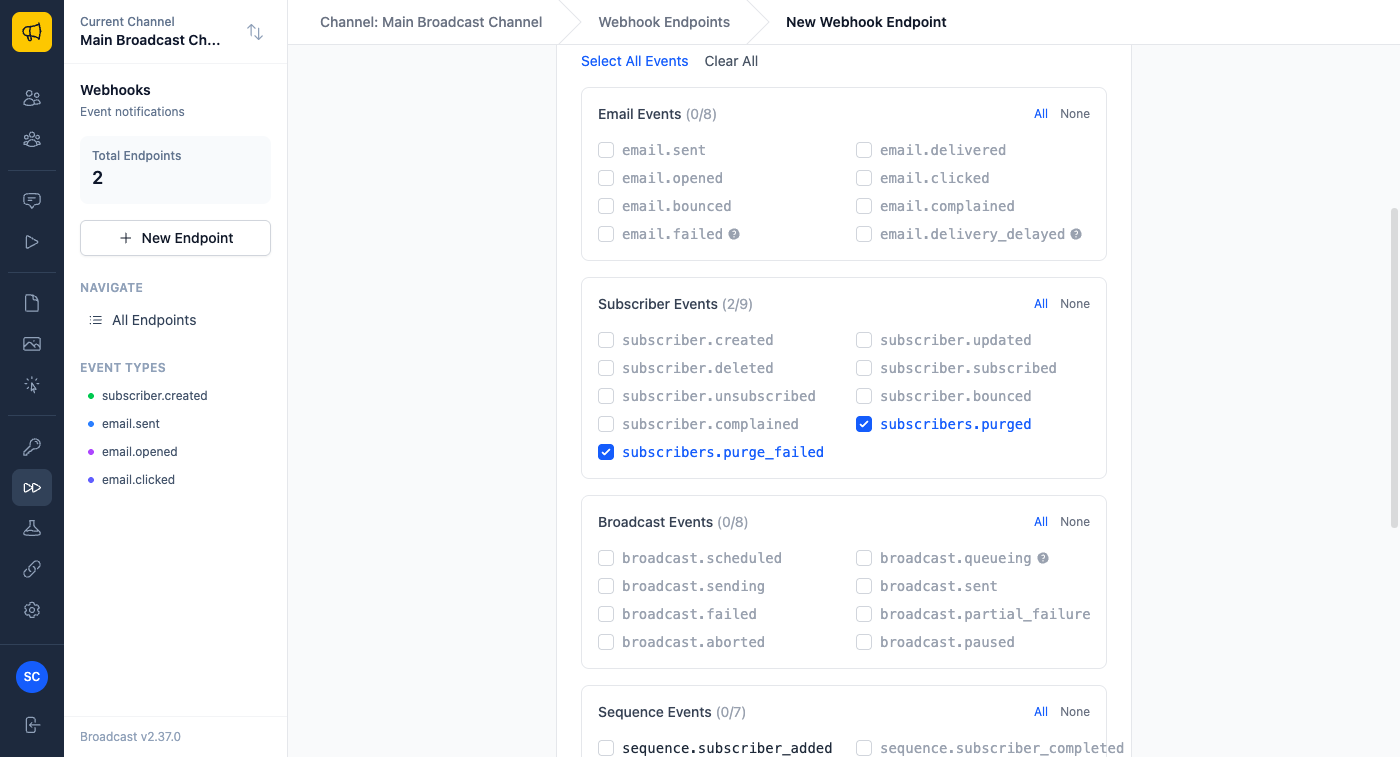Open the play triangle sequences icon
The image size is (1400, 757).
coord(32,242)
